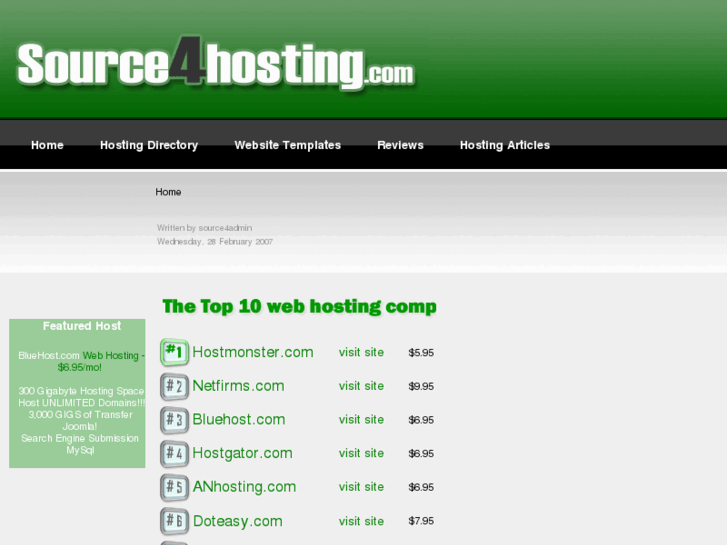Click the Wednesday, 28 February 2007 date
This screenshot has height=545, width=727.
[215, 242]
